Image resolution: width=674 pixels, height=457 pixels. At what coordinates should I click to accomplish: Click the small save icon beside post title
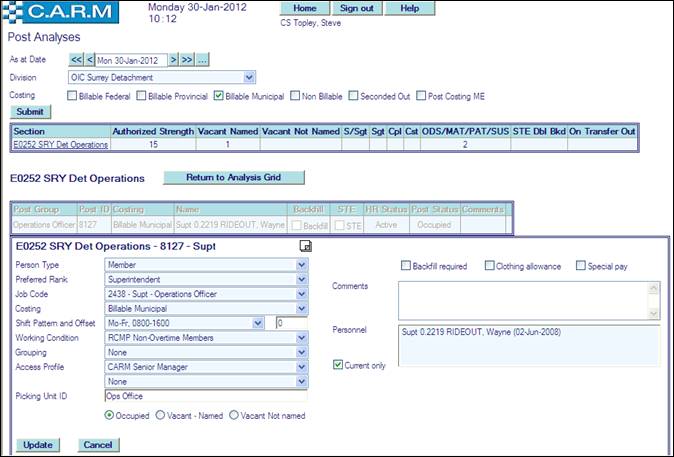pos(306,246)
